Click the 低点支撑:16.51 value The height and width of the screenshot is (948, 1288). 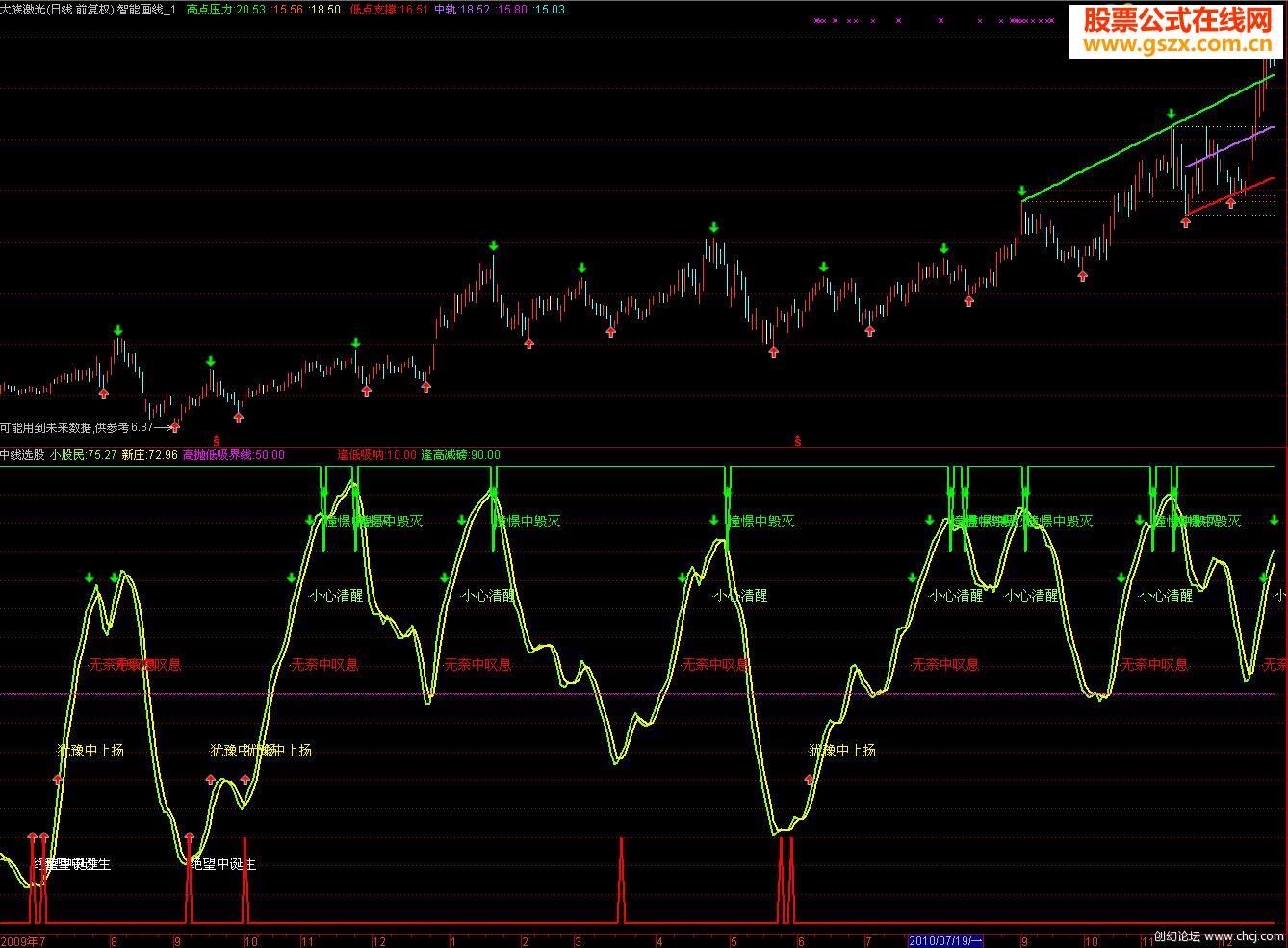[390, 9]
